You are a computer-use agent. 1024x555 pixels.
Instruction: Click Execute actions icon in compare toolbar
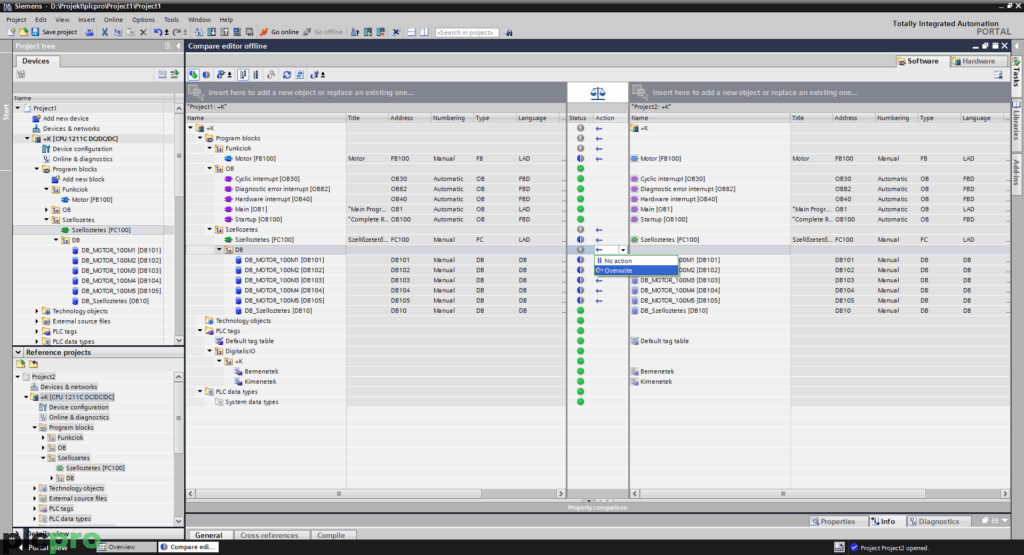tap(299, 74)
